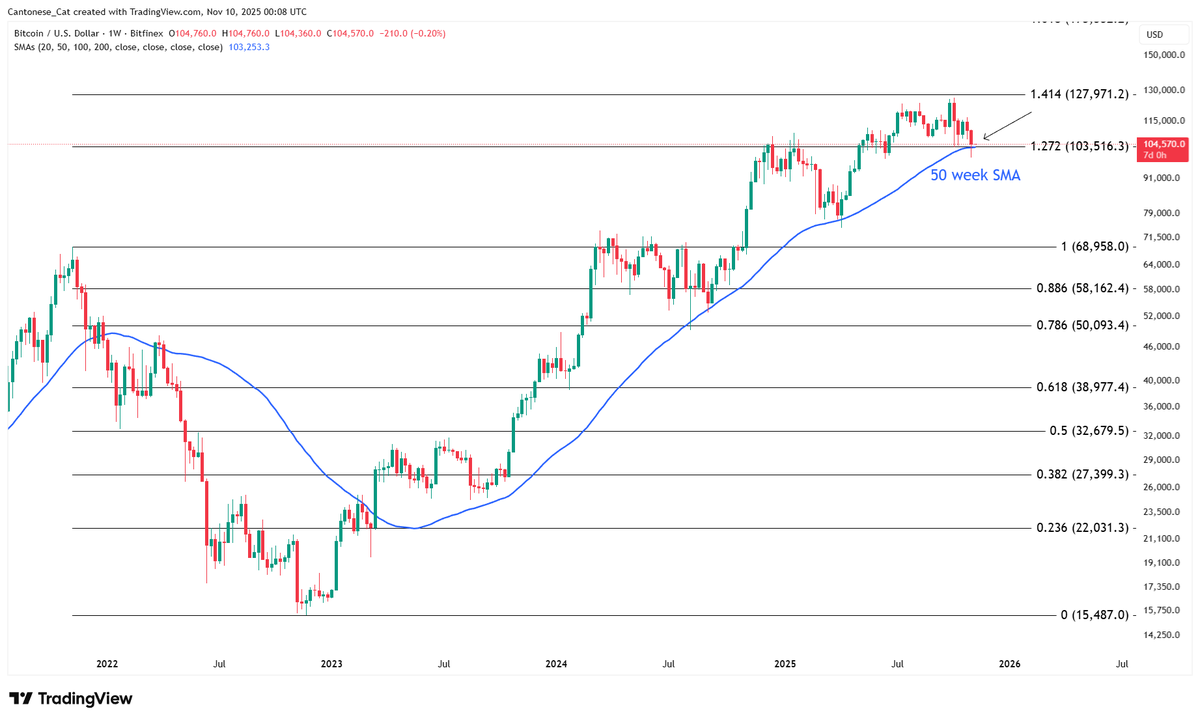Click the 2024 label on time axis
The image size is (1200, 722).
(557, 663)
